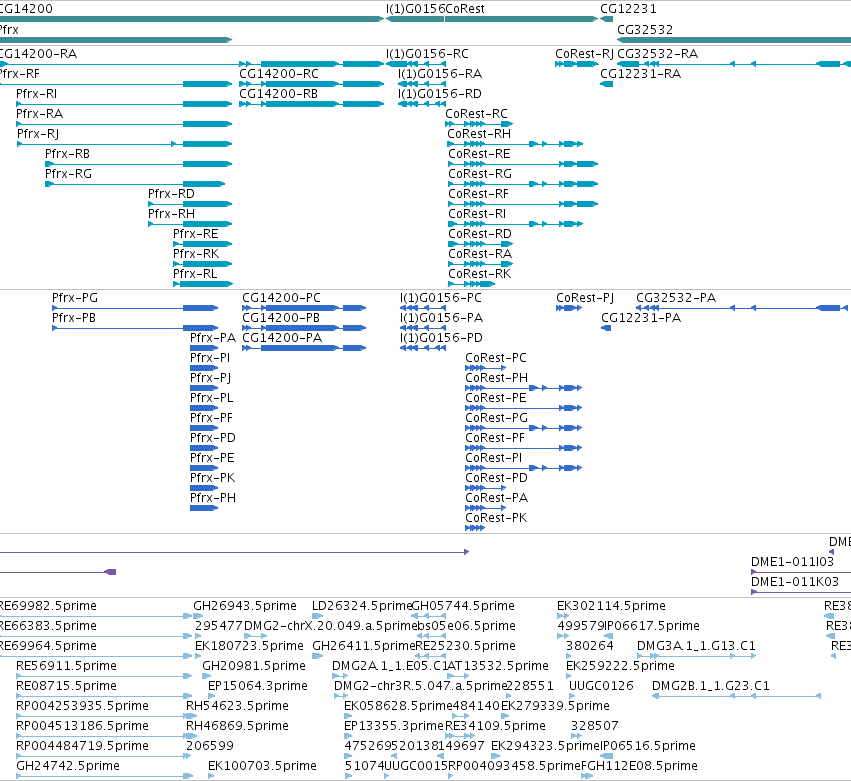Select the CoRest gene label

click(465, 9)
